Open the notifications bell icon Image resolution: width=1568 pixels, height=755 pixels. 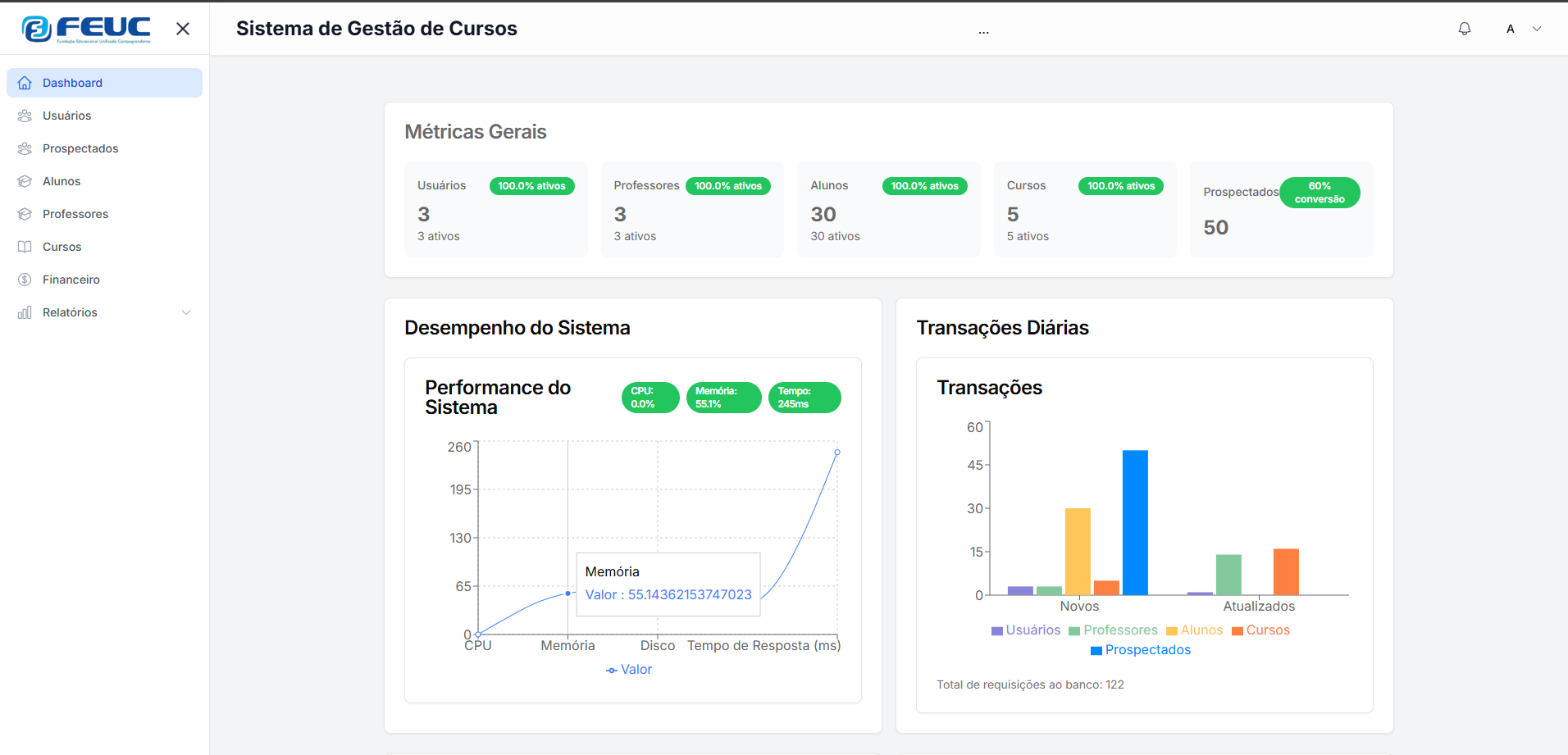1464,29
